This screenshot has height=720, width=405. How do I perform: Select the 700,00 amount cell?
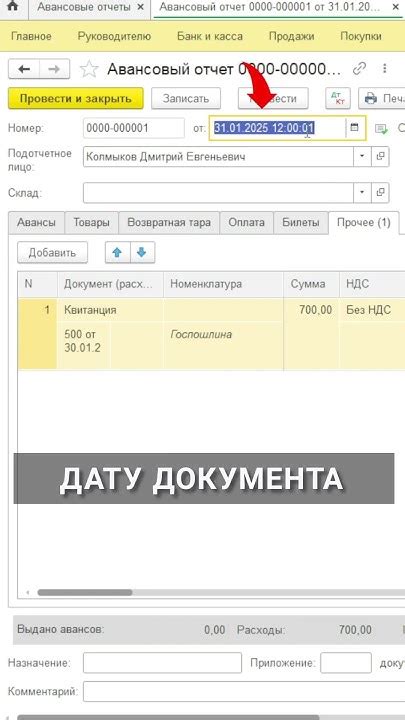(x=311, y=310)
